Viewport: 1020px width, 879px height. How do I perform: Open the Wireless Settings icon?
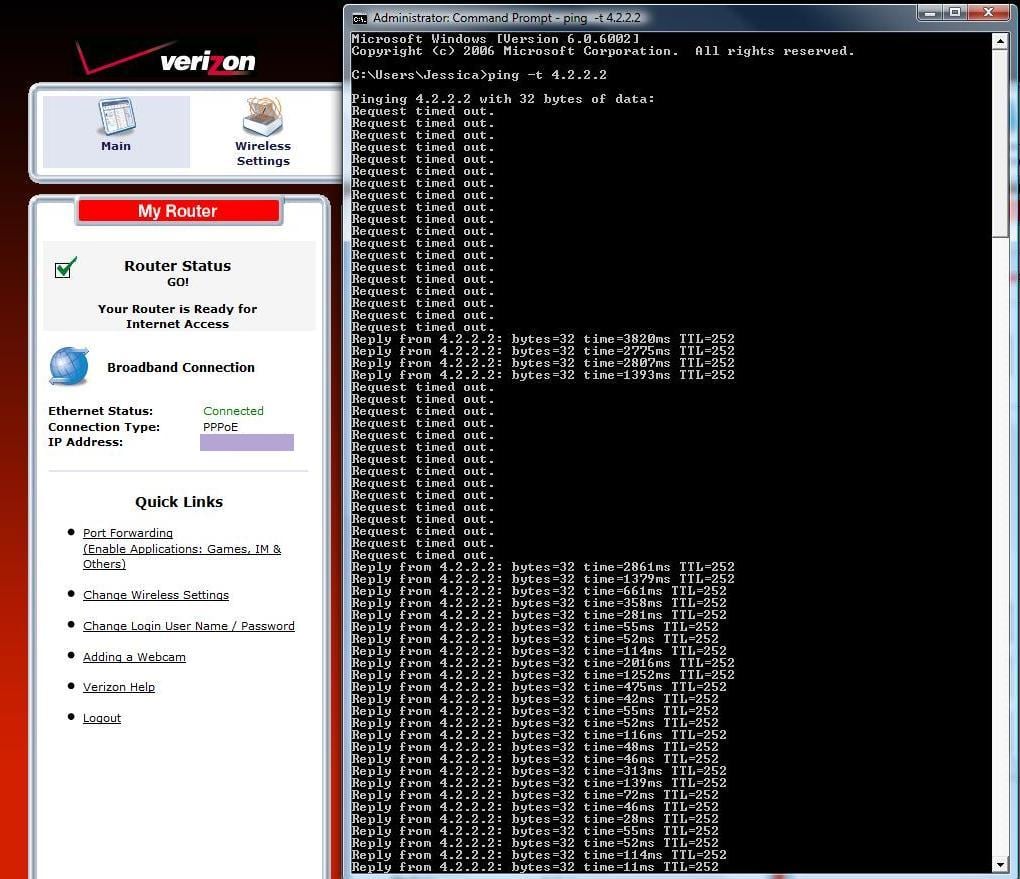pyautogui.click(x=263, y=132)
